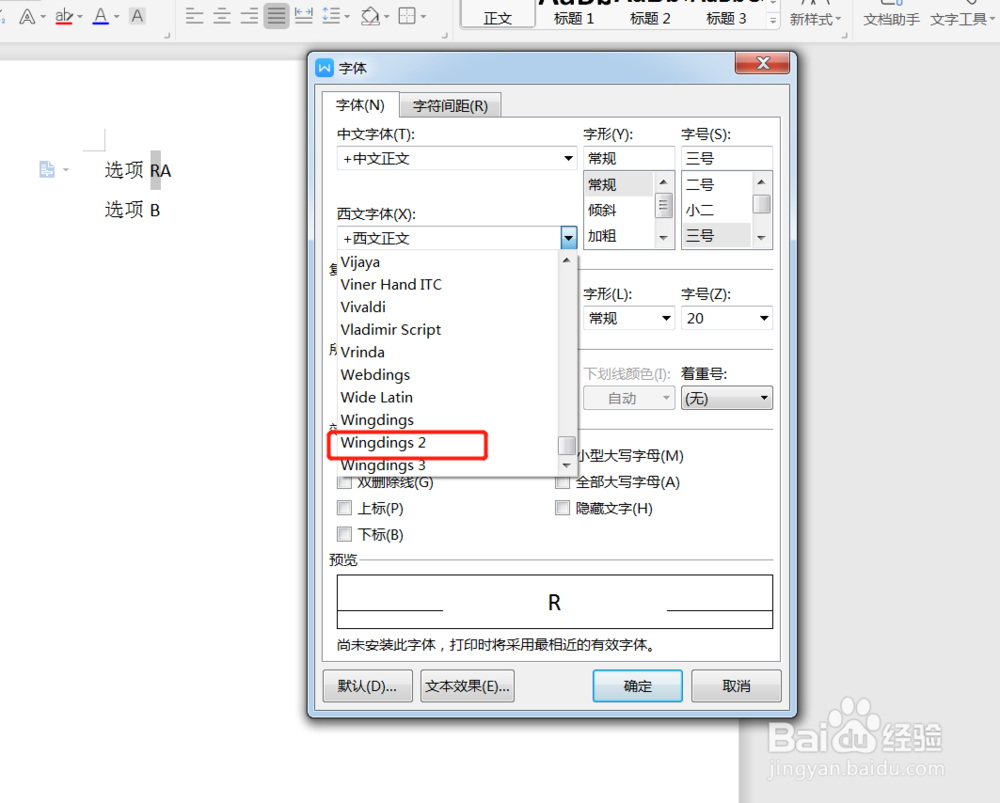Check the 隐藏文字 hidden text option
1000x803 pixels.
point(563,507)
